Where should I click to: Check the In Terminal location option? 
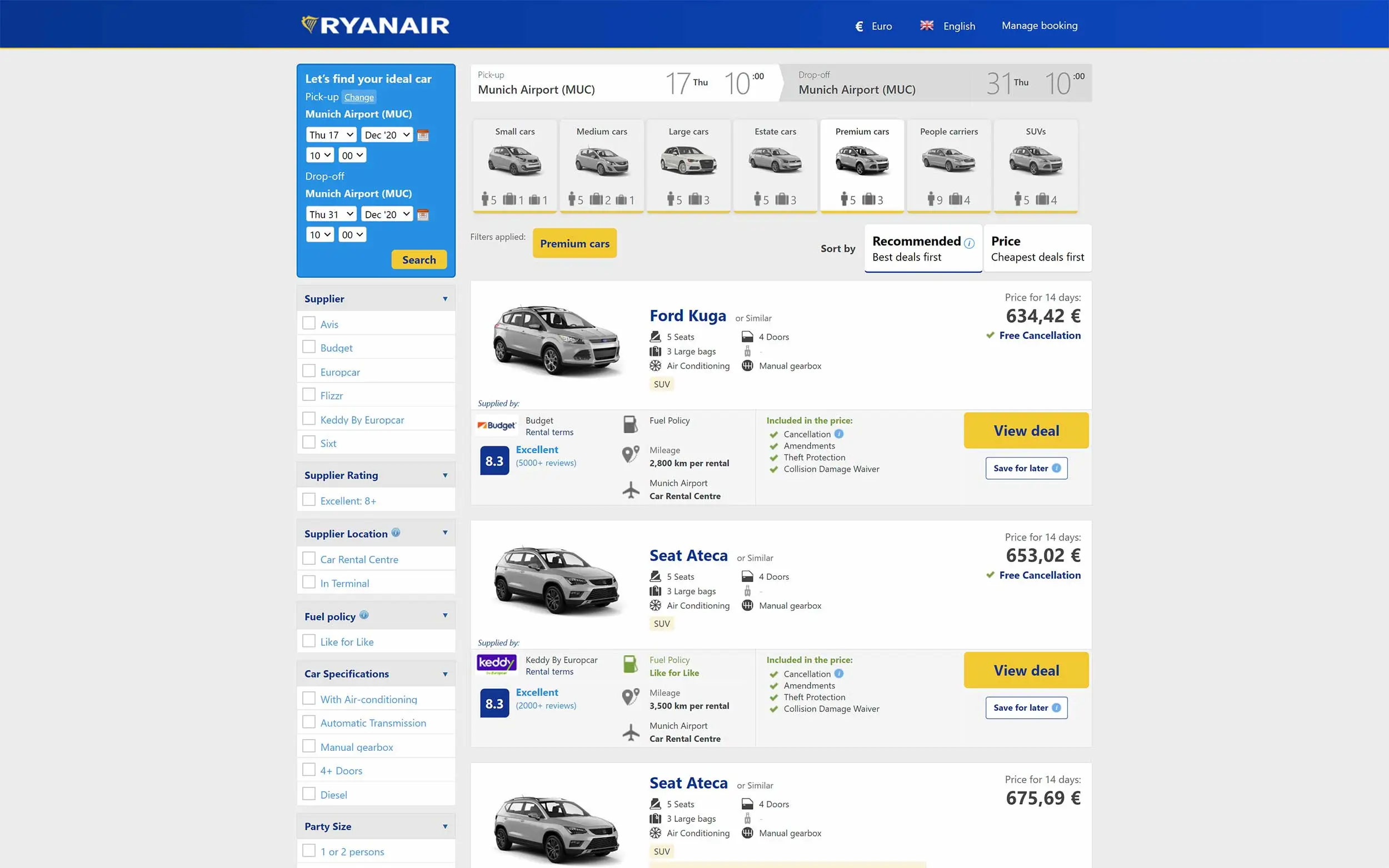309,582
